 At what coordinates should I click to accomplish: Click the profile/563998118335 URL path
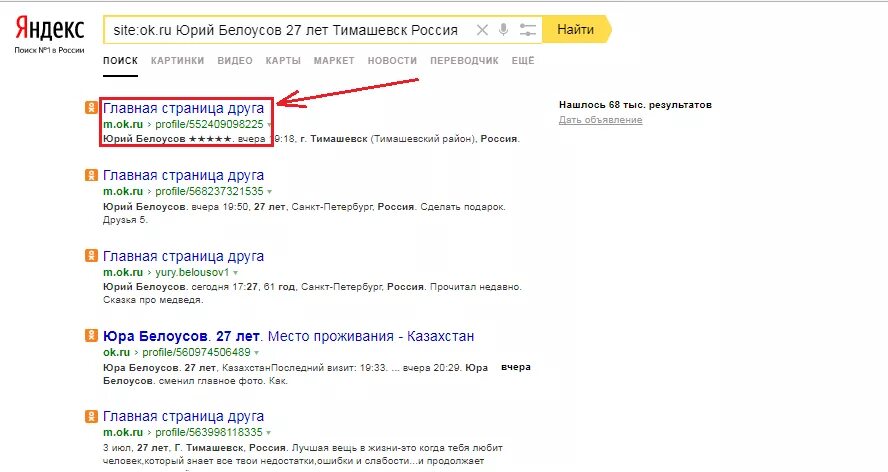209,432
